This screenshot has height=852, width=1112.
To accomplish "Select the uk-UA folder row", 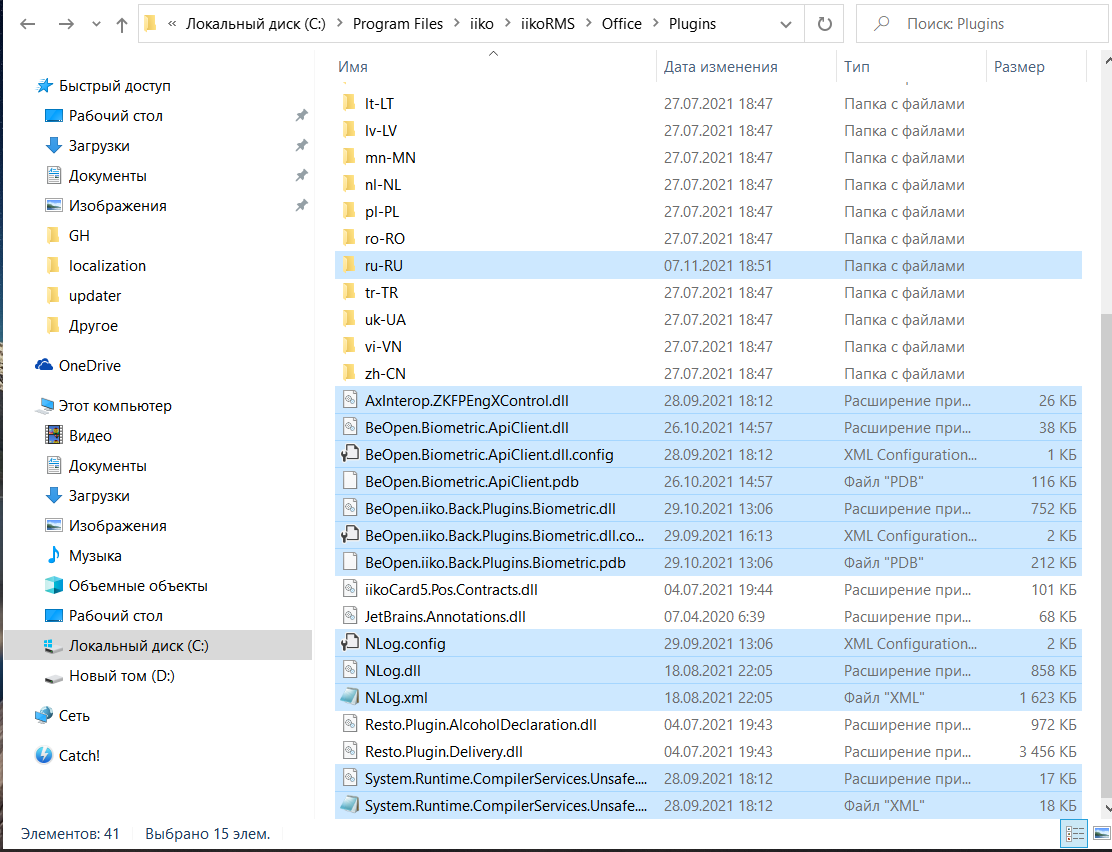I will pos(708,320).
